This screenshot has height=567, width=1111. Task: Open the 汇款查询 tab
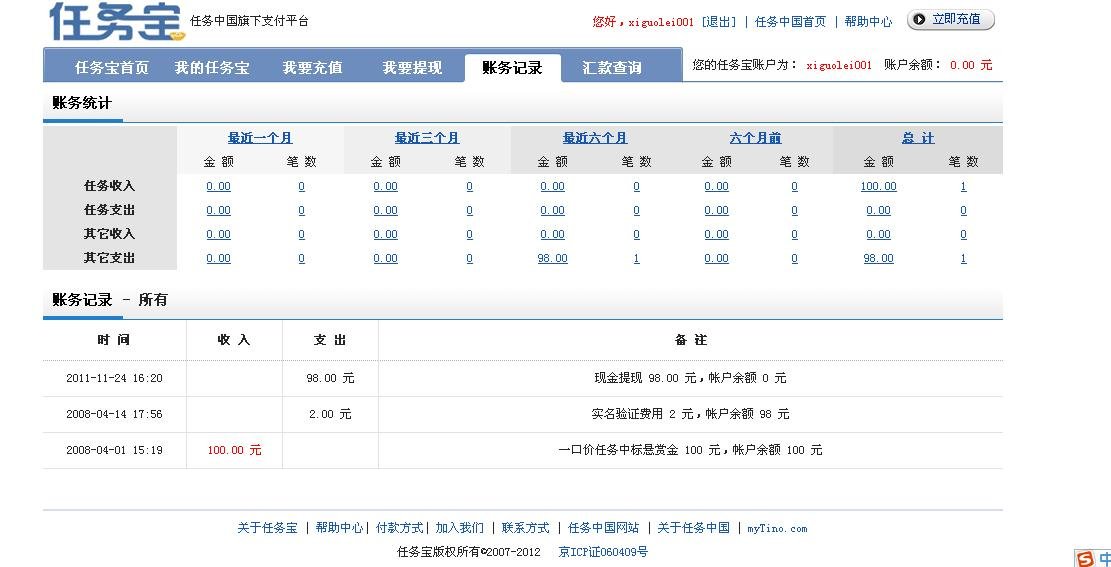pos(612,68)
